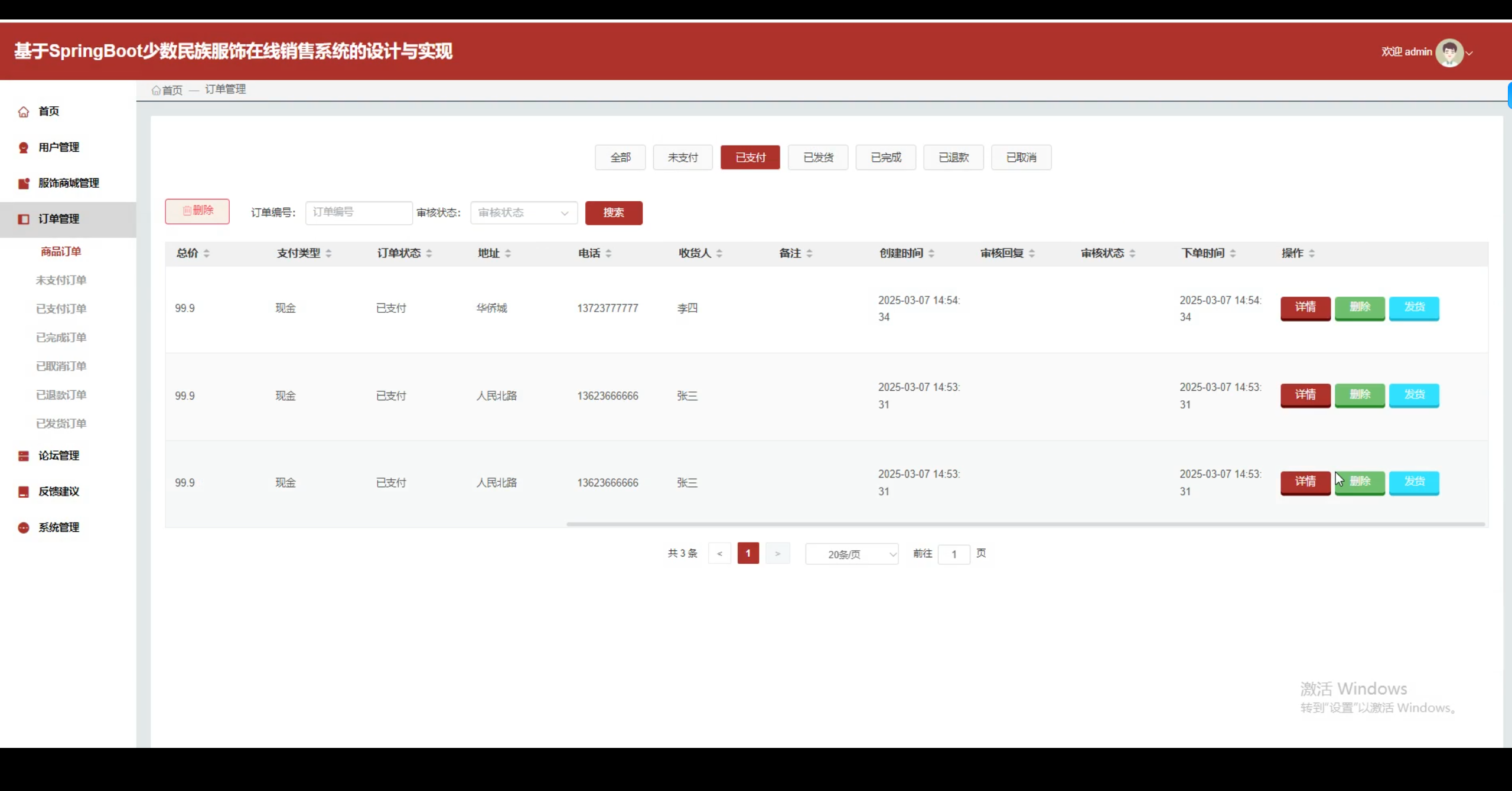Switch to the 已发货 filter tab
The width and height of the screenshot is (1512, 791).
(818, 158)
